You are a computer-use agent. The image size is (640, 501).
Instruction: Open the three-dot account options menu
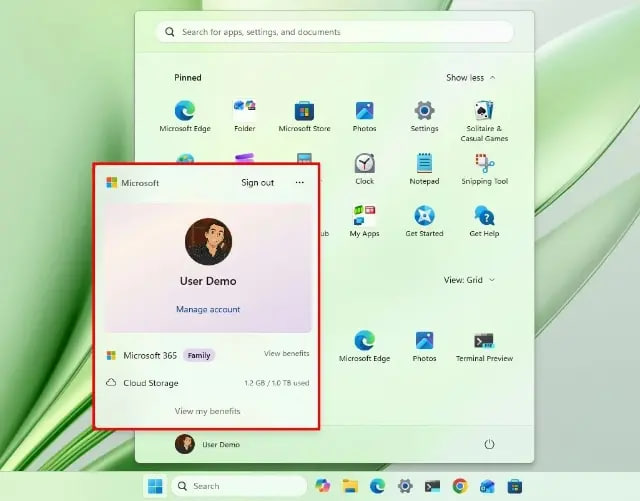(300, 183)
